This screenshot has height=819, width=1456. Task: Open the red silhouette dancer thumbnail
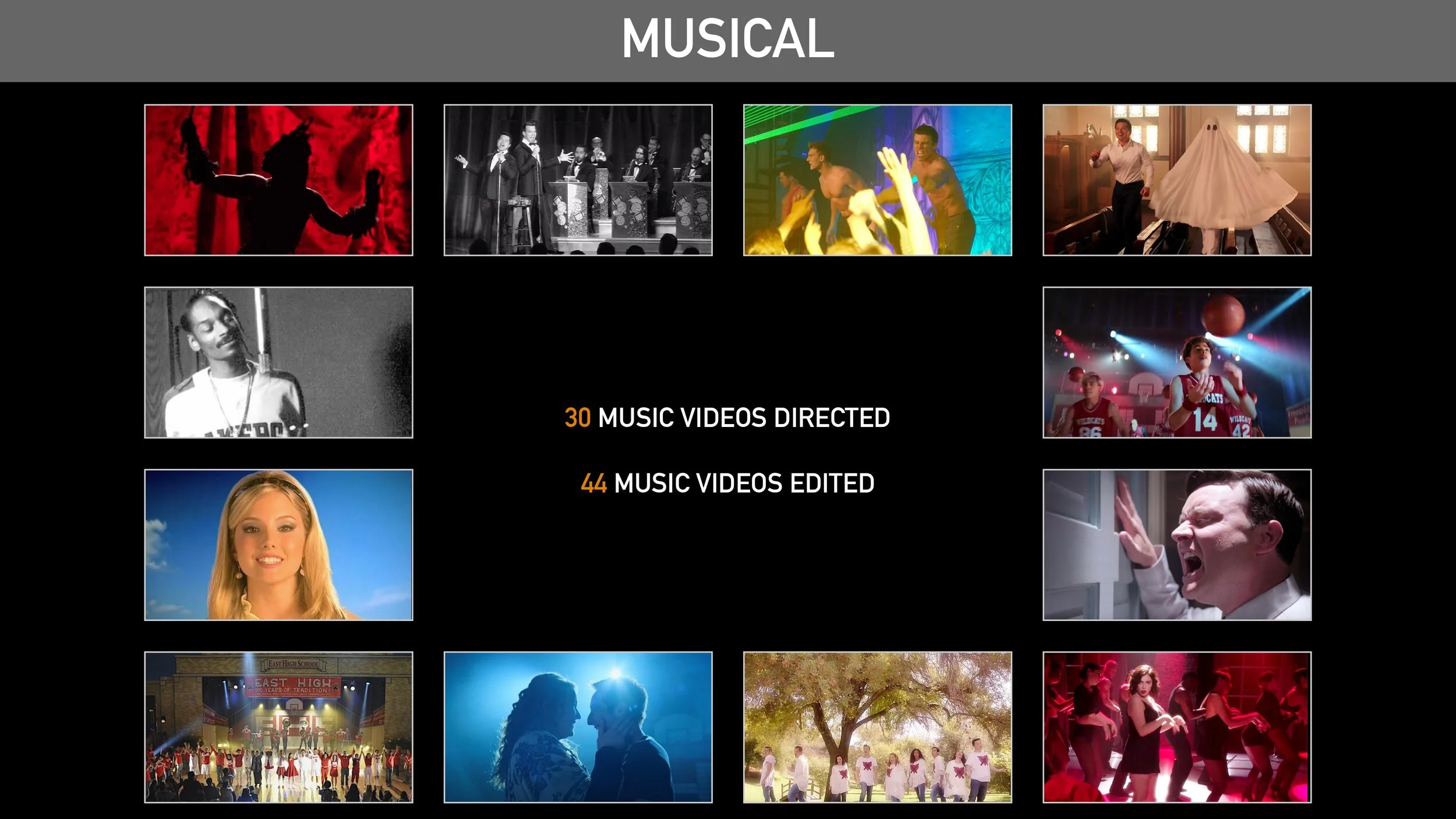[278, 180]
